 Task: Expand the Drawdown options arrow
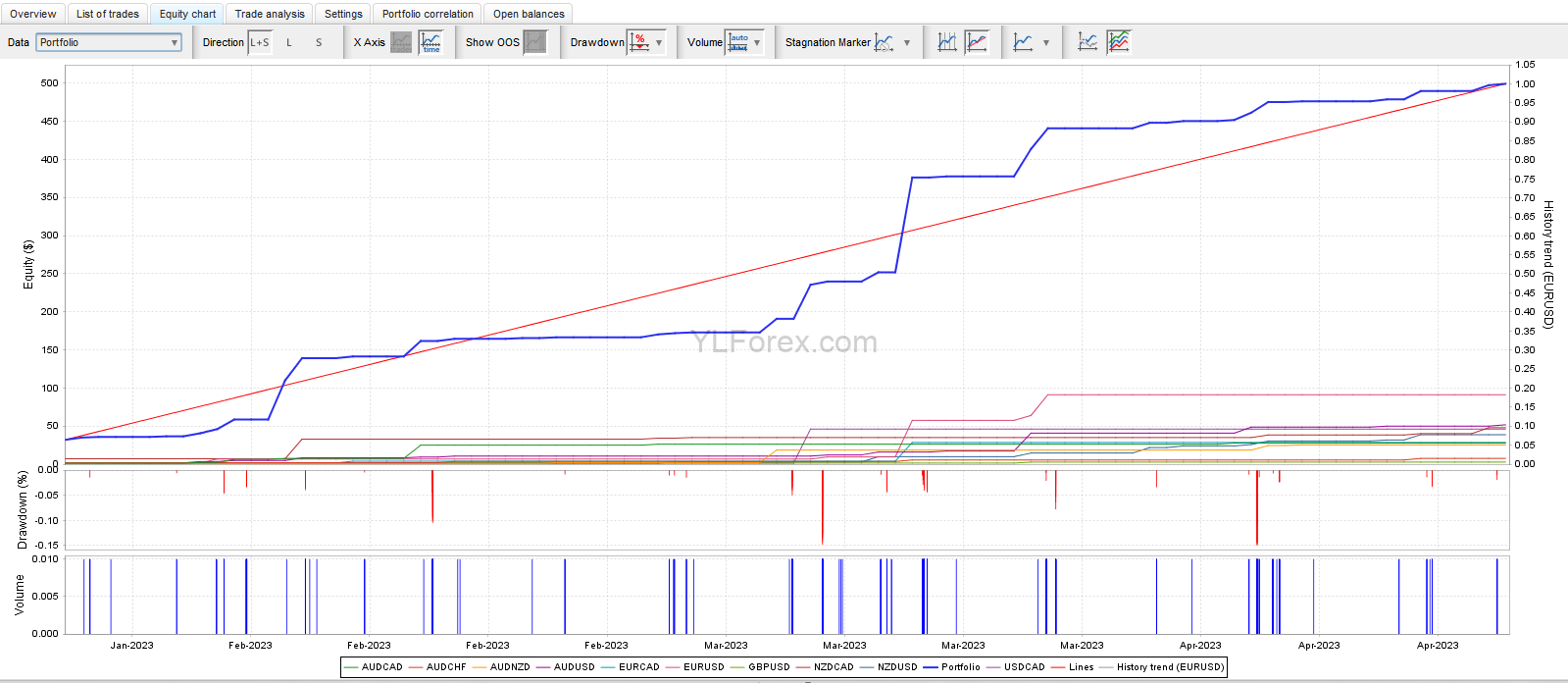(659, 42)
